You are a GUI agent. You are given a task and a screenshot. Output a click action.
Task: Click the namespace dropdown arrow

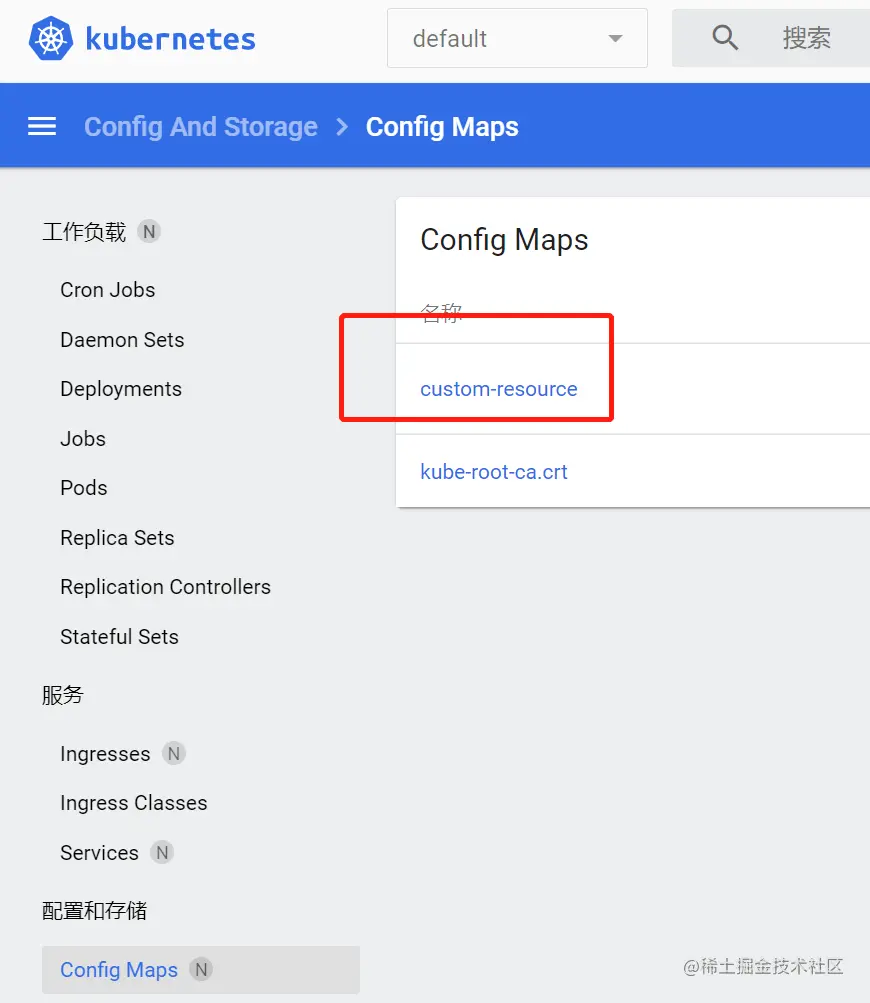click(615, 39)
